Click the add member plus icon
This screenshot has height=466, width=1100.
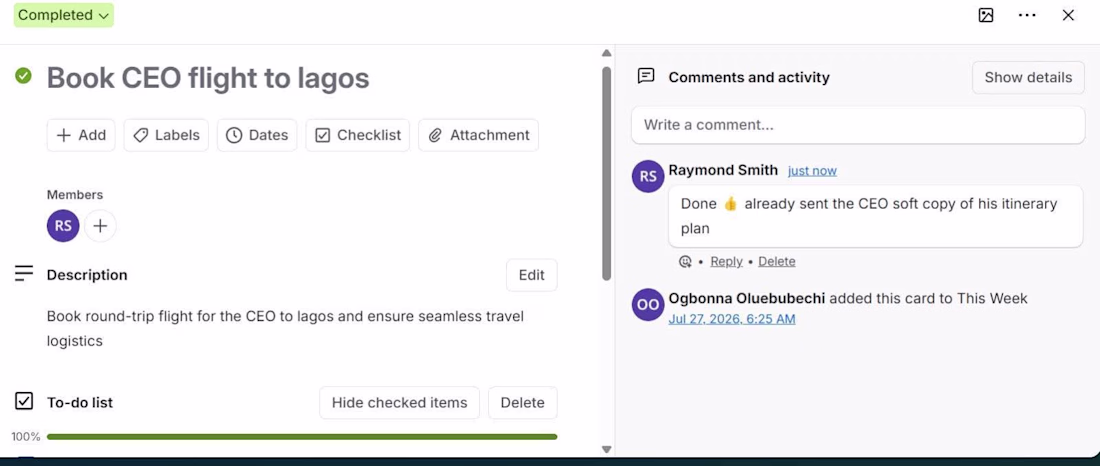100,226
